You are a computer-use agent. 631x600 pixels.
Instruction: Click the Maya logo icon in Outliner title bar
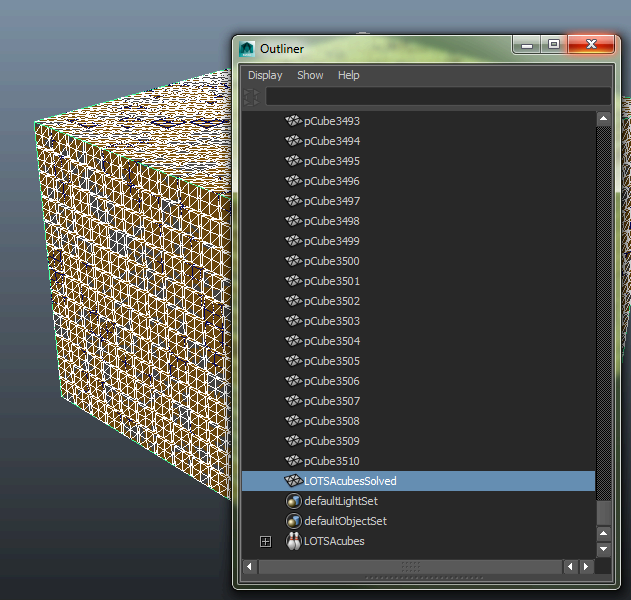247,49
